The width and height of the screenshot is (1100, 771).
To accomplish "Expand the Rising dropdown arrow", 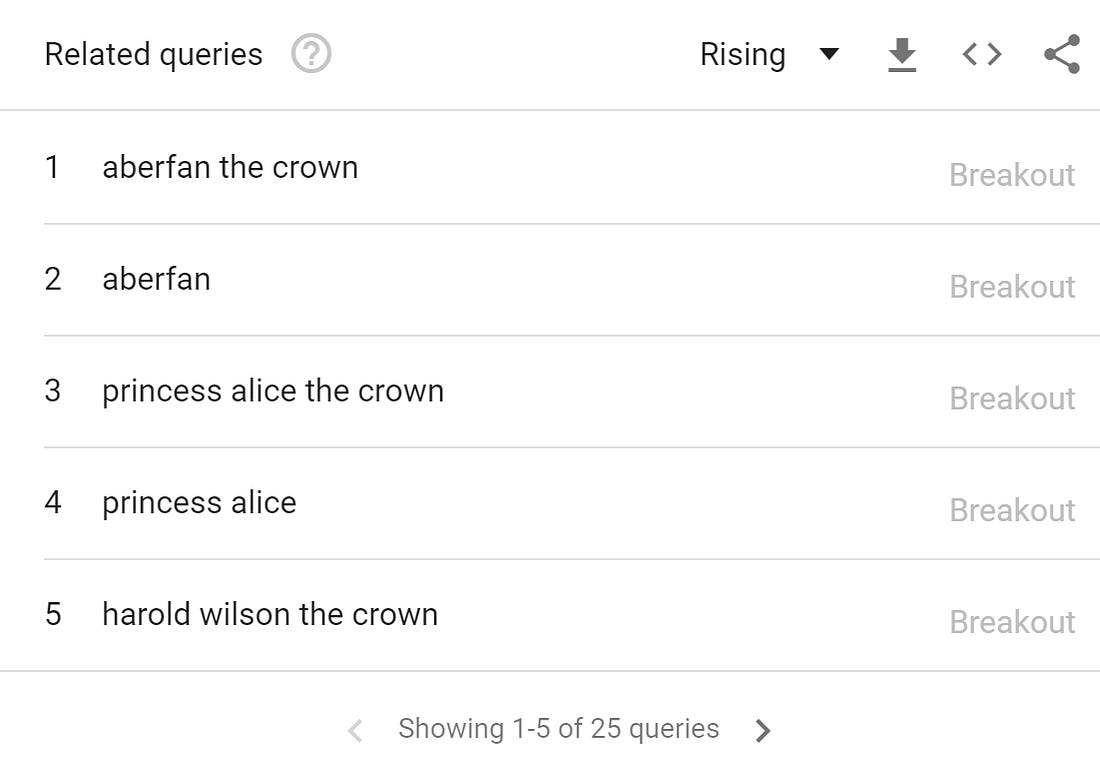I will [829, 54].
